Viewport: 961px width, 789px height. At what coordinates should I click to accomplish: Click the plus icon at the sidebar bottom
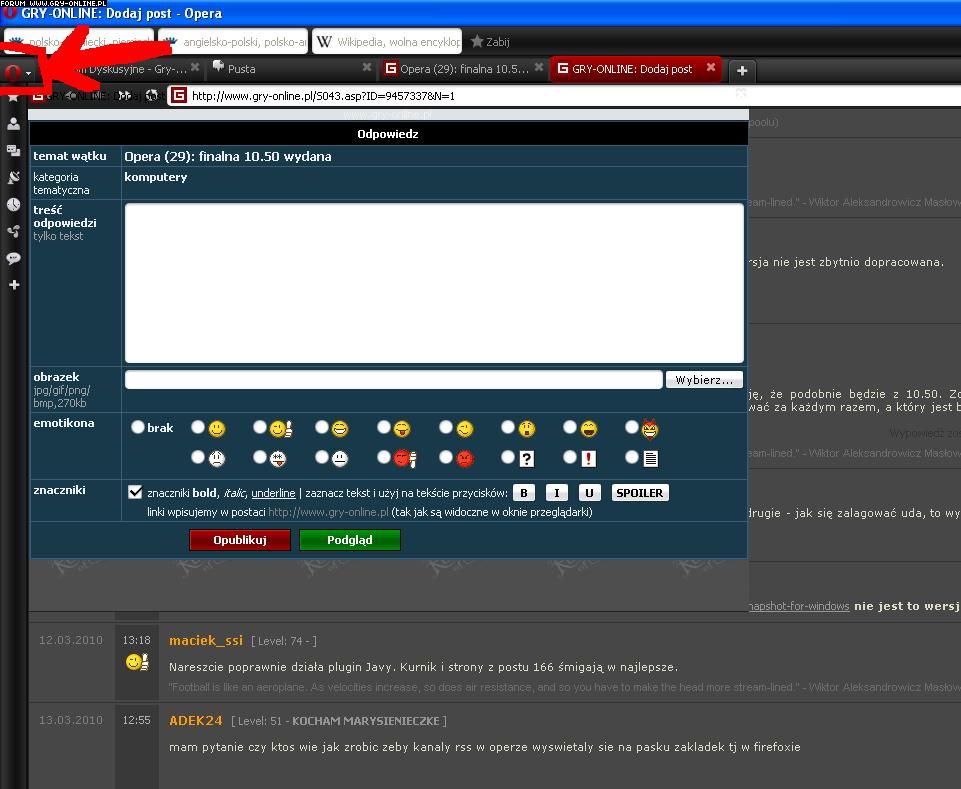click(13, 284)
